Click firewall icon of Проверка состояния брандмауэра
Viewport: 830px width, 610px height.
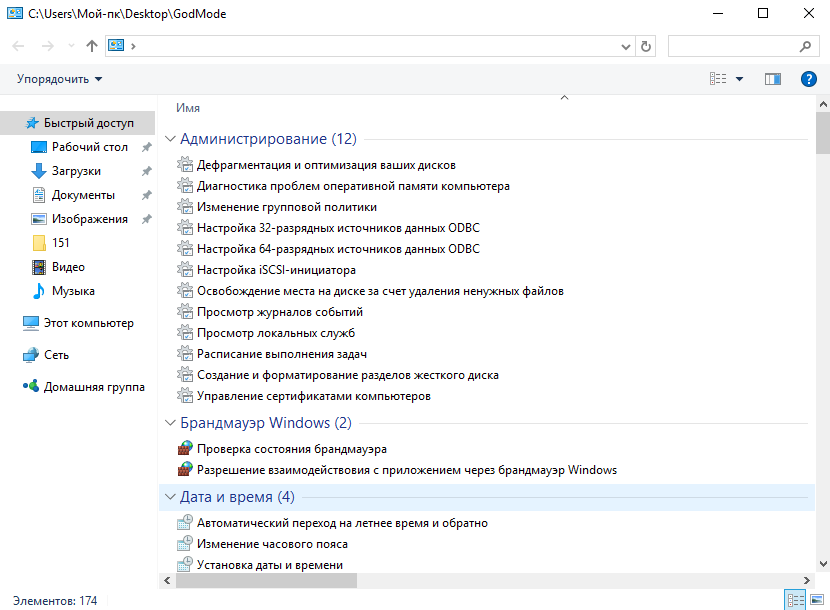pyautogui.click(x=185, y=448)
